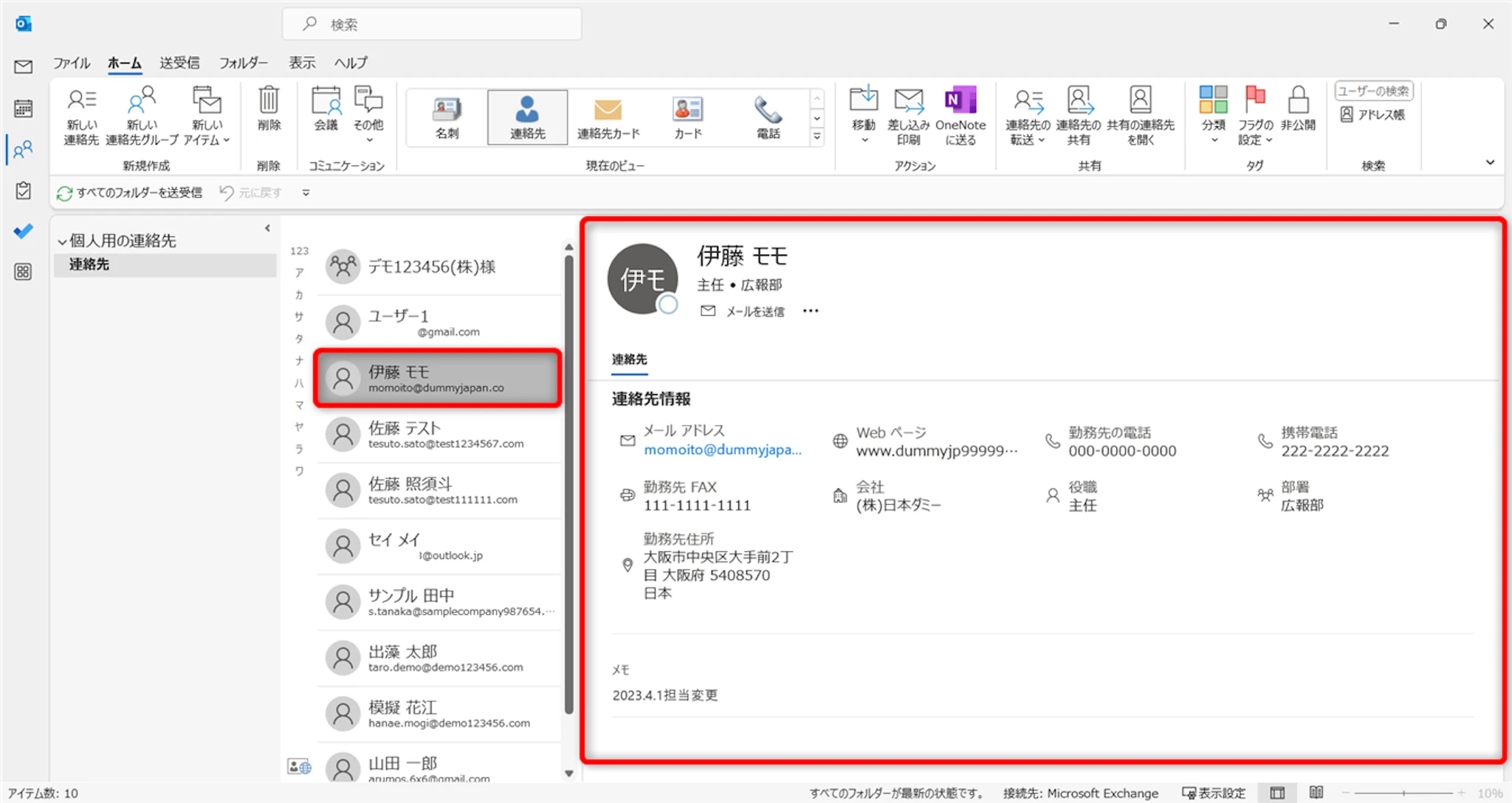Open the Folder ribbon tab
This screenshot has width=1512, height=803.
tap(243, 63)
